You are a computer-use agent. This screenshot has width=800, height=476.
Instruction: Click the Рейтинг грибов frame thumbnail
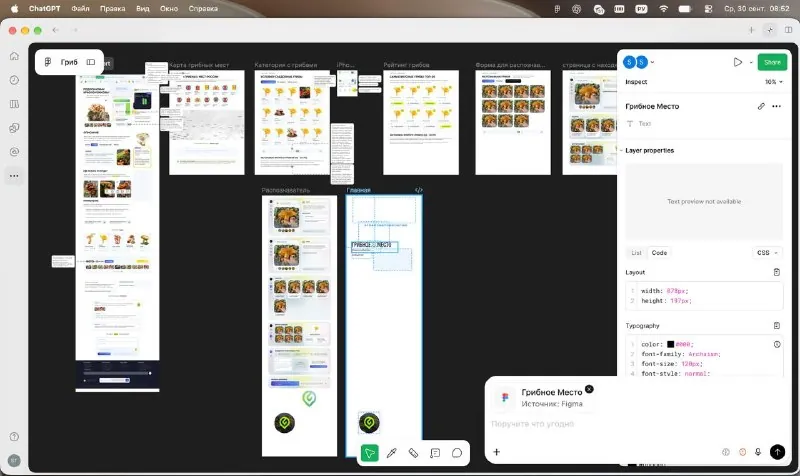421,122
